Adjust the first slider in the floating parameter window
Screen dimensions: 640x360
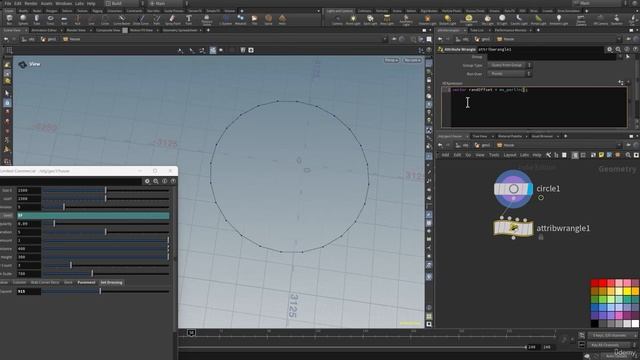[106, 190]
